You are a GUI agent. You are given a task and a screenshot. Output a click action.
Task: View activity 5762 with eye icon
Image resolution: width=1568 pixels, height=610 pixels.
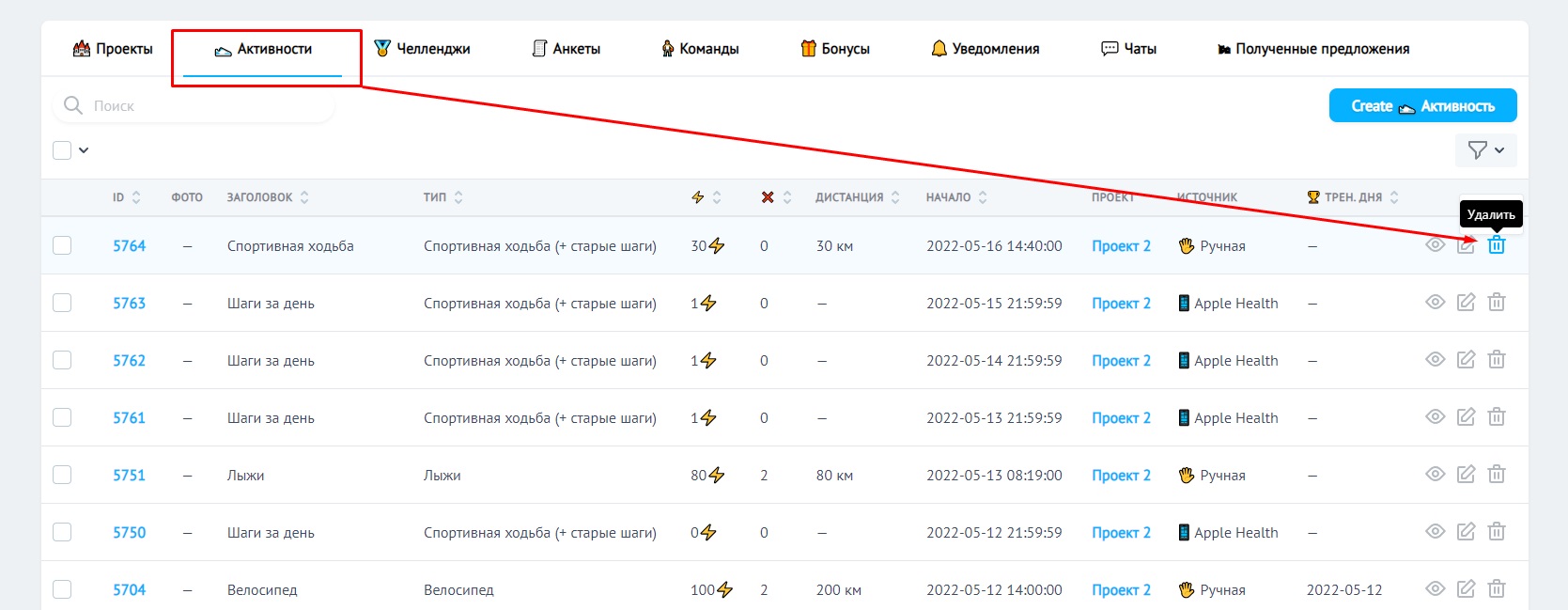coord(1435,360)
